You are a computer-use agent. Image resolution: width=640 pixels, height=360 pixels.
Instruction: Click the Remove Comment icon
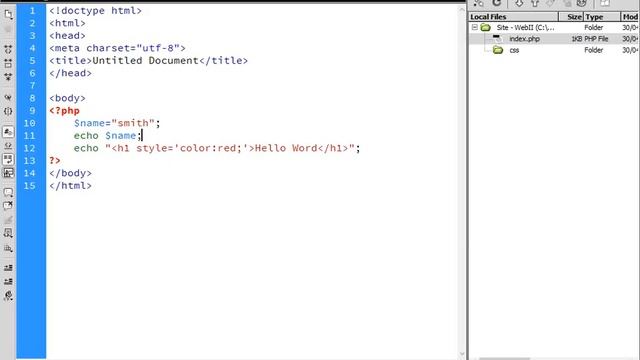tap(8, 206)
